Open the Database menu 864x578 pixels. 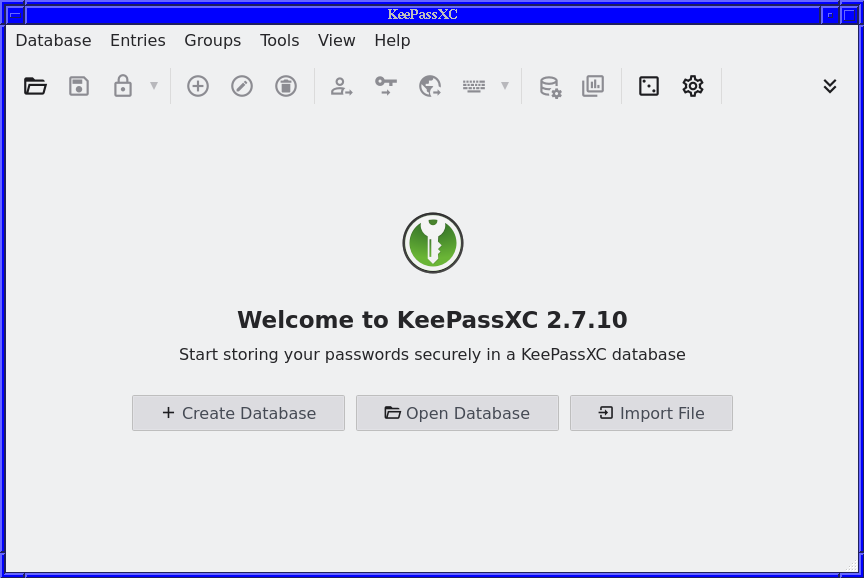click(x=53, y=40)
